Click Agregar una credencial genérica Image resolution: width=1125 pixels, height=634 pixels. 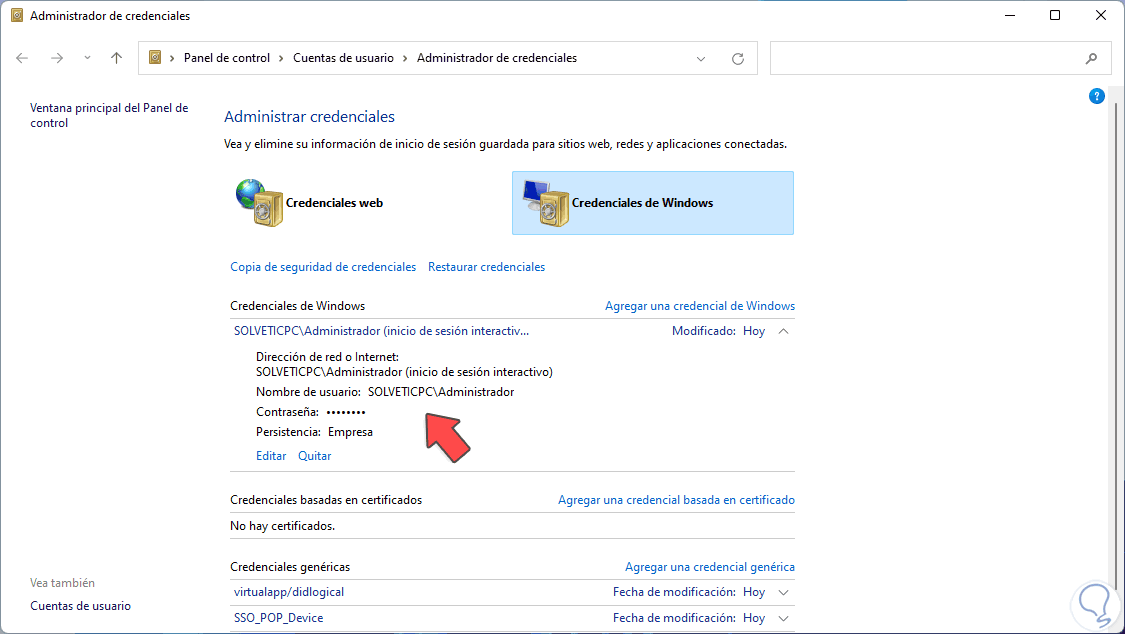click(710, 567)
